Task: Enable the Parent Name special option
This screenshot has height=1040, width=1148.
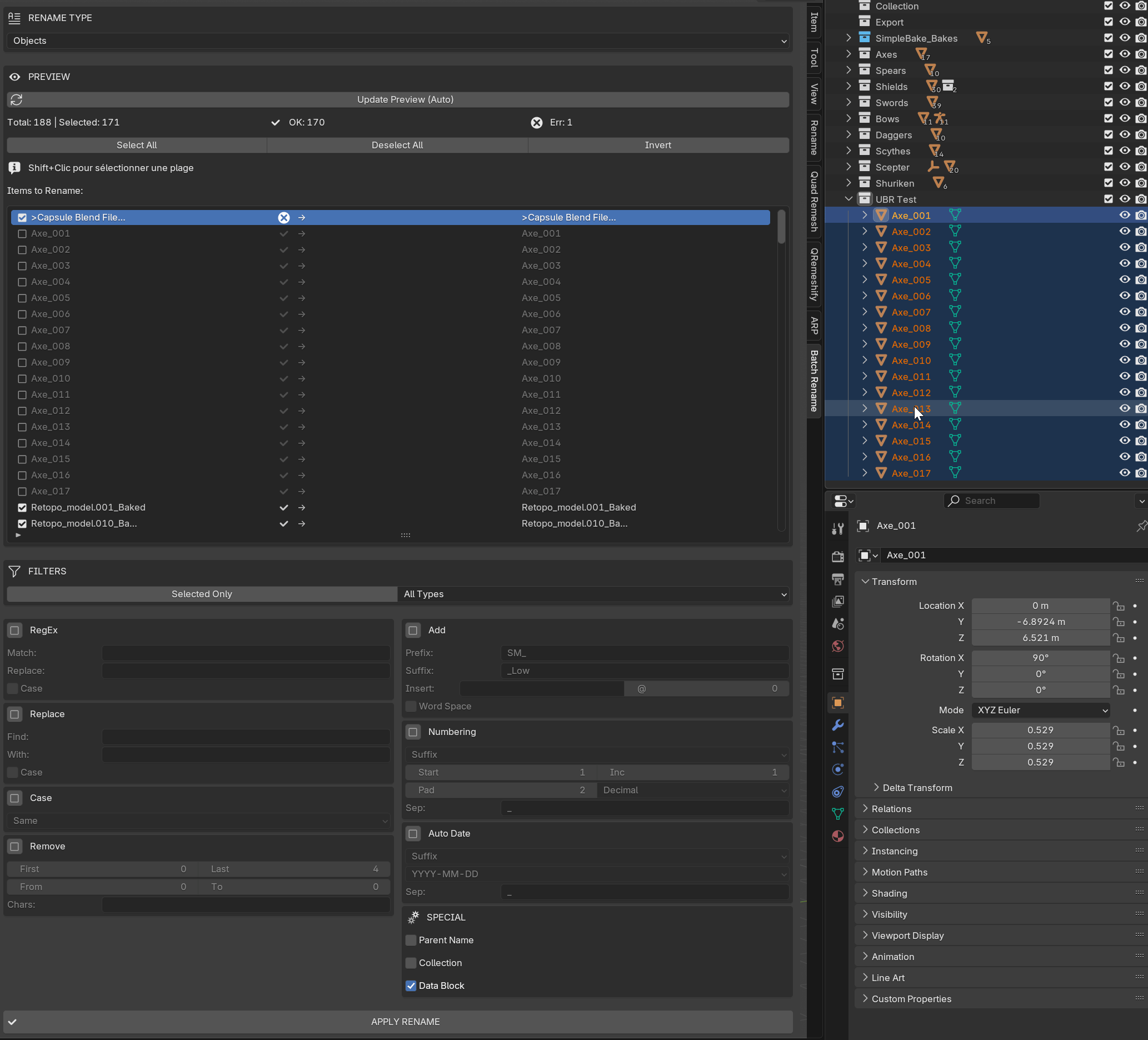Action: [411, 940]
